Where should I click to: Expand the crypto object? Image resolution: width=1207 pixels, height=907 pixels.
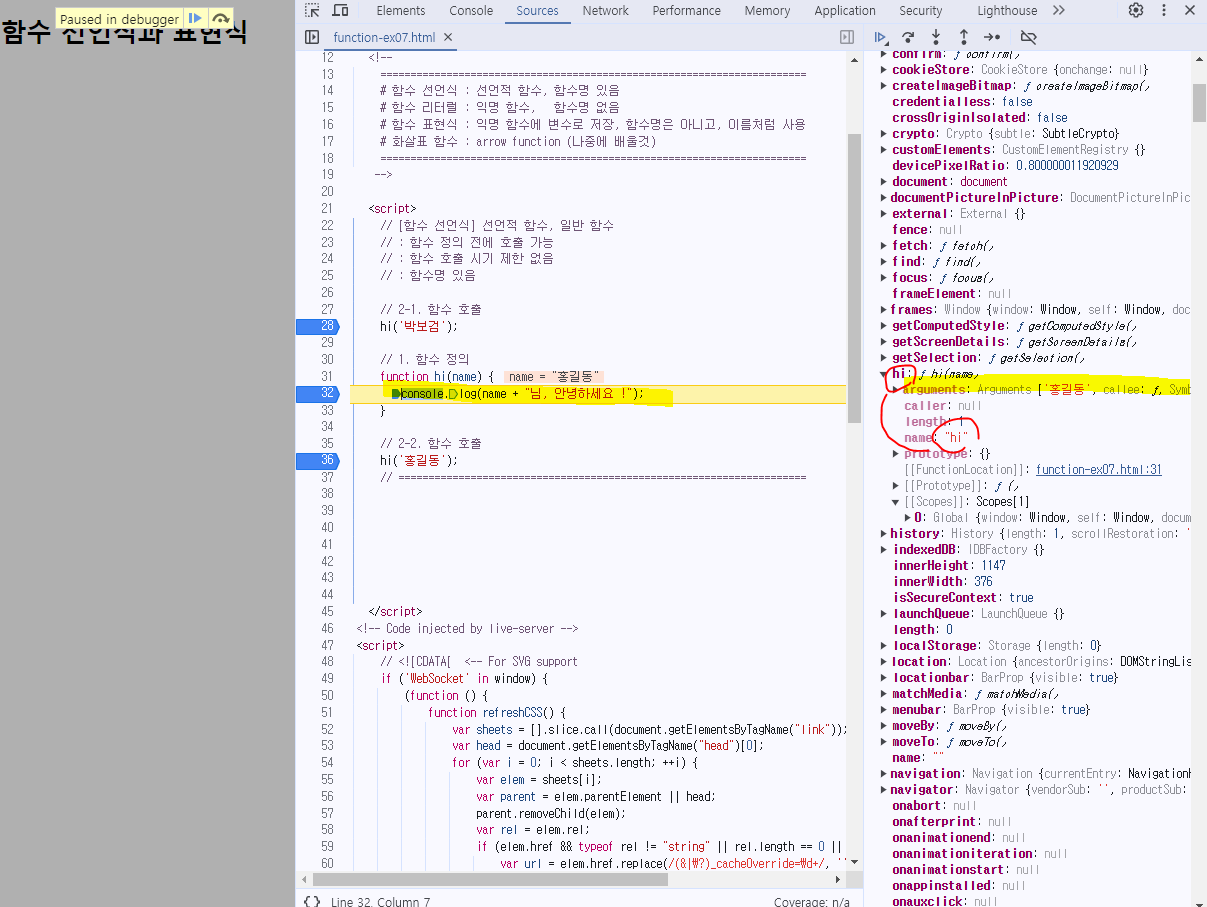pos(884,134)
